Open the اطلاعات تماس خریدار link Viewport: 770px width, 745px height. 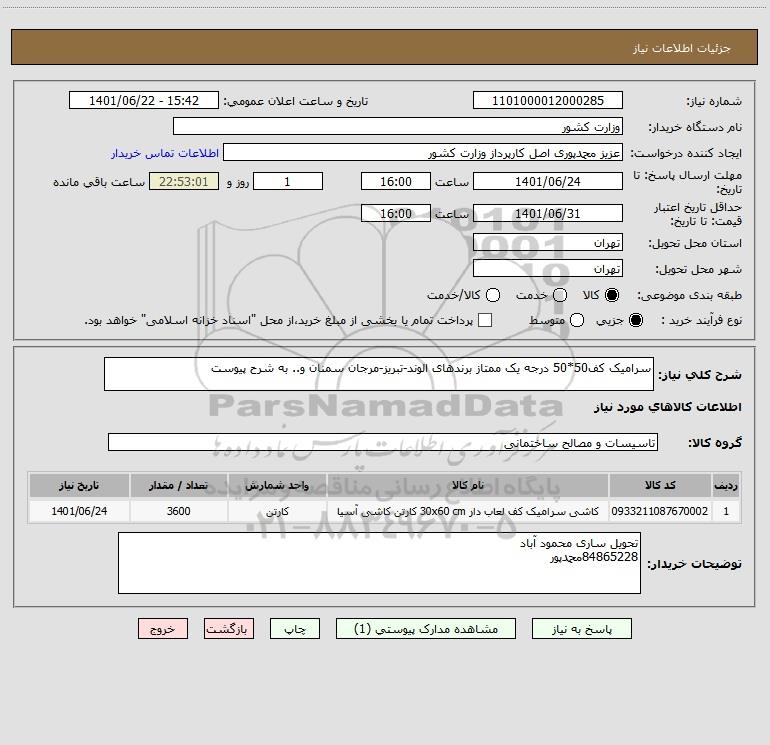tap(165, 153)
